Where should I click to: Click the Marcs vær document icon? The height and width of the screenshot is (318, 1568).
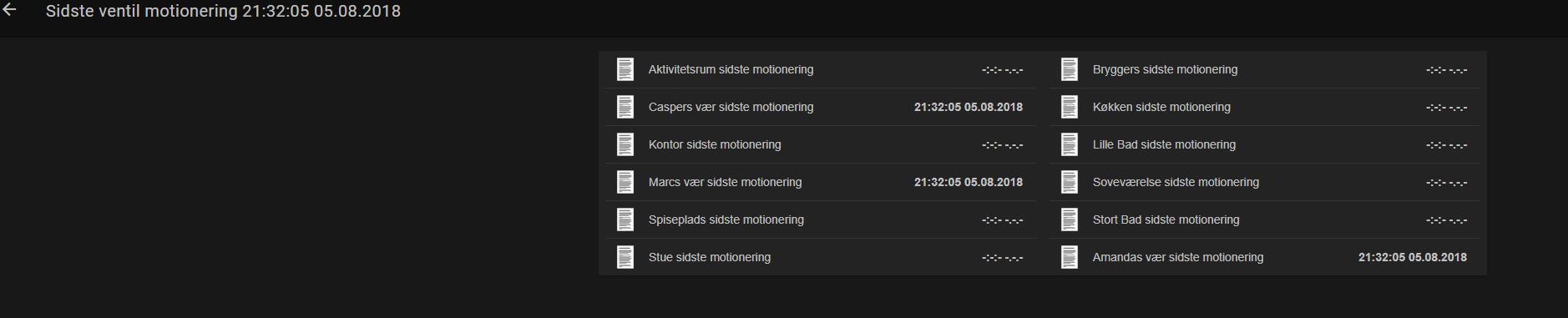(x=625, y=182)
